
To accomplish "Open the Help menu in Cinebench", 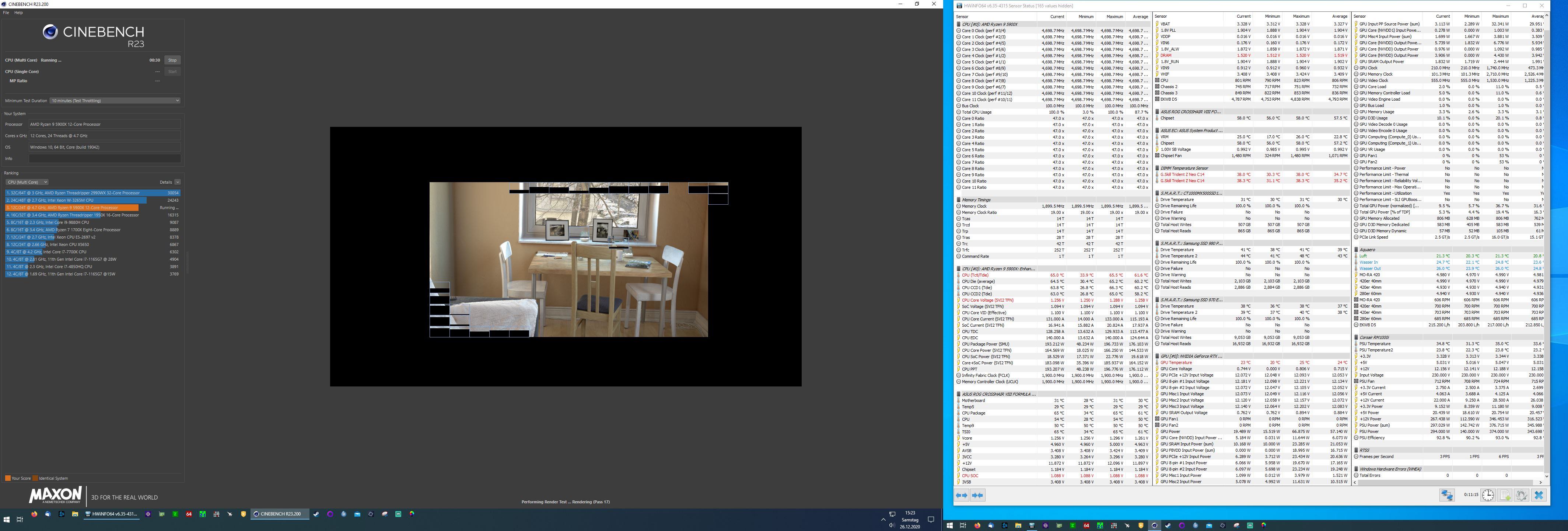I will [18, 12].
